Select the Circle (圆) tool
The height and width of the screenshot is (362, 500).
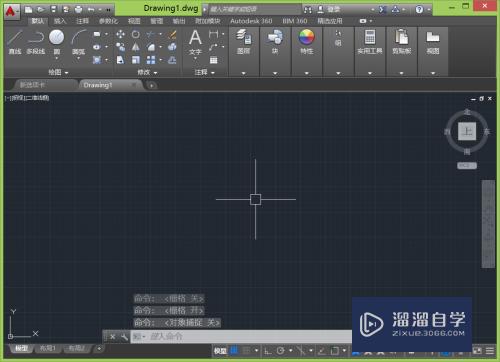(x=57, y=41)
